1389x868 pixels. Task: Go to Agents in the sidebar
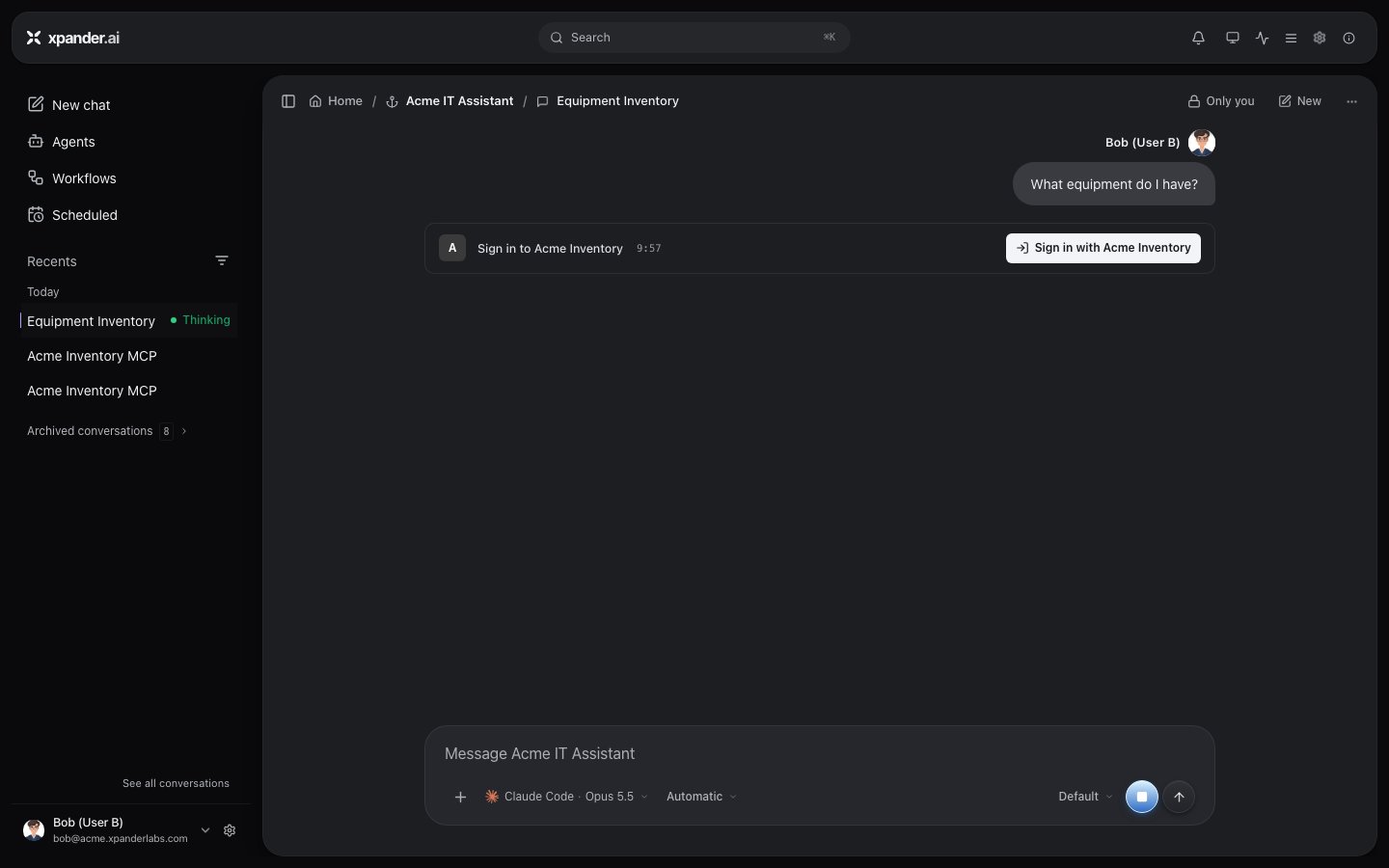coord(62,142)
